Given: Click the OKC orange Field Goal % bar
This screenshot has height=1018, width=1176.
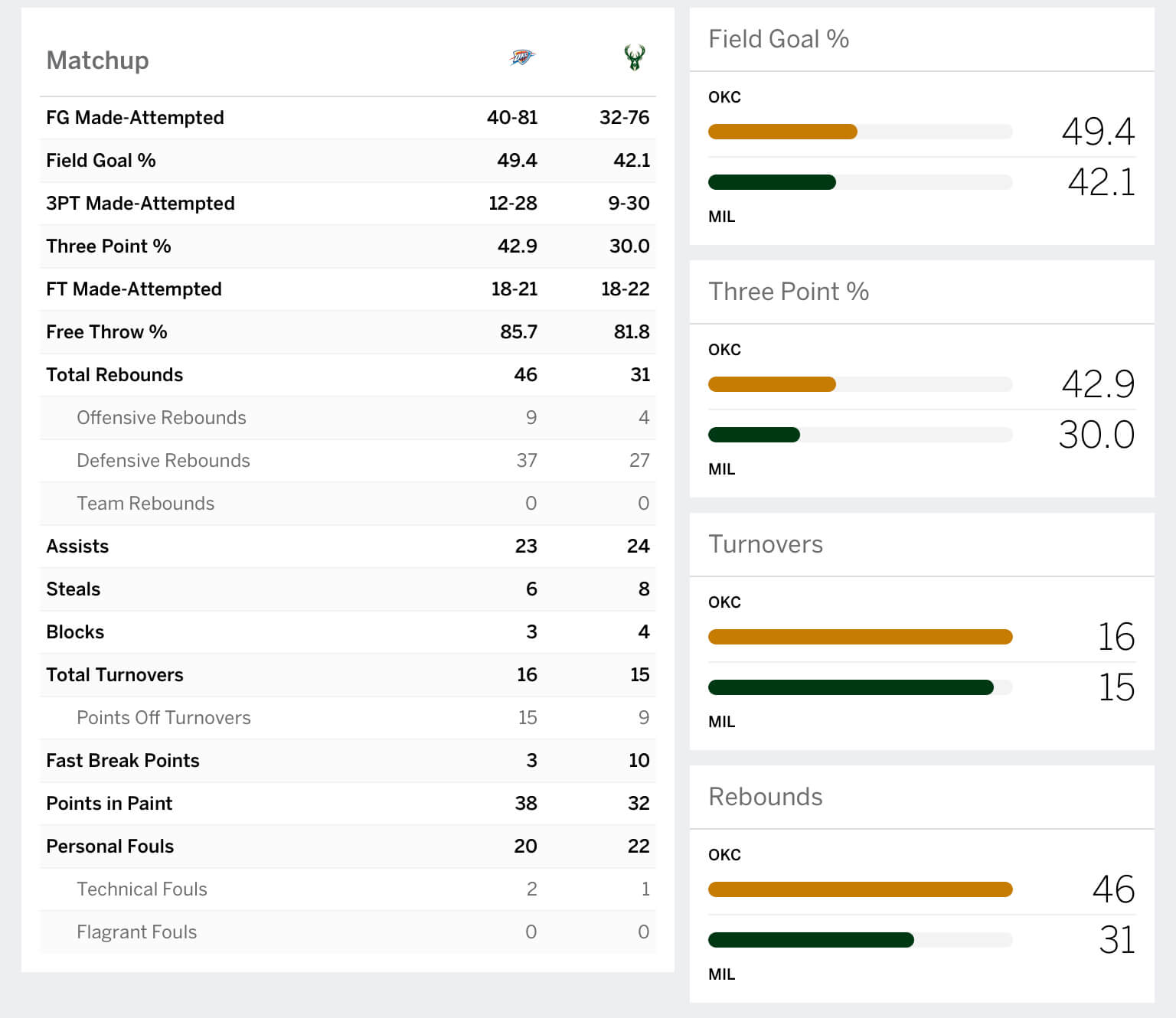Looking at the screenshot, I should click(x=782, y=132).
